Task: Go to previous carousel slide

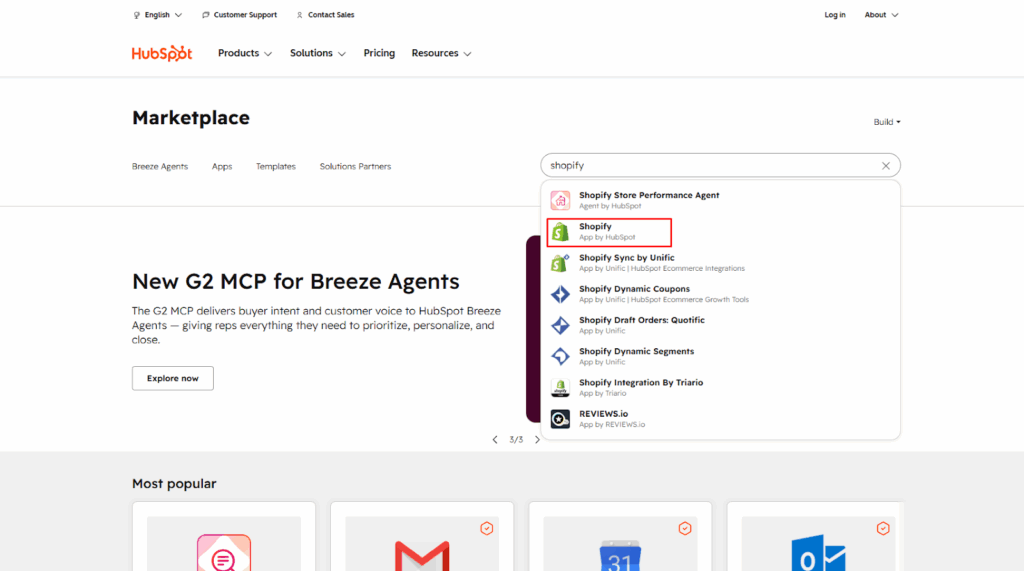Action: (x=495, y=440)
